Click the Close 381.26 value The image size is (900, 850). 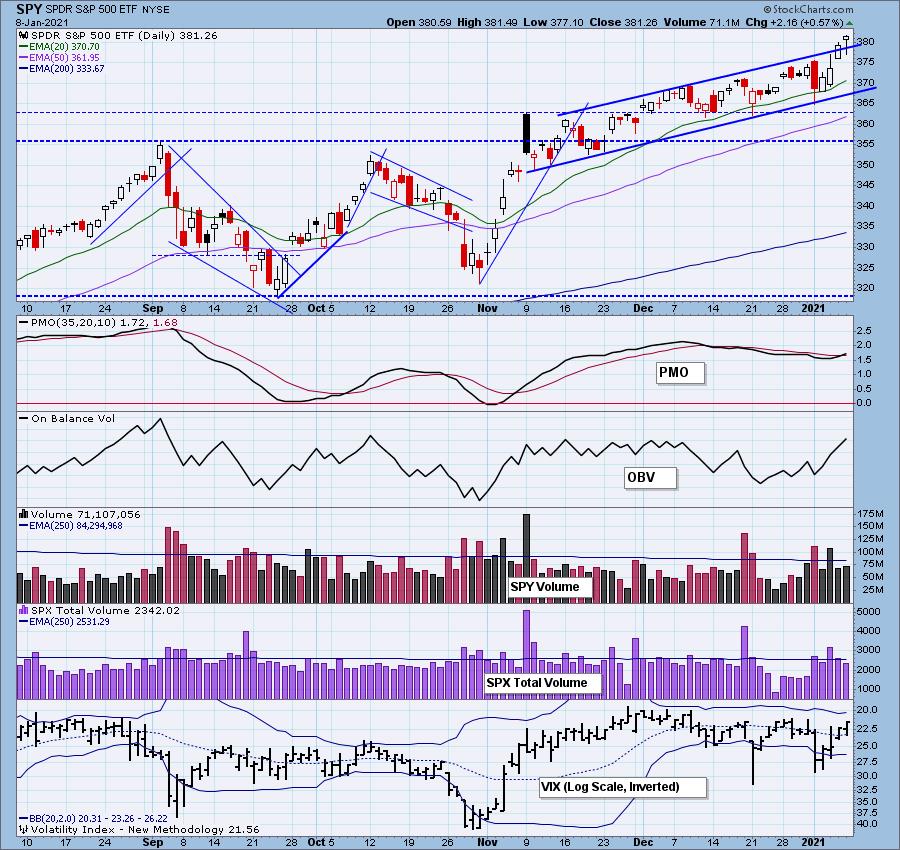pos(624,22)
